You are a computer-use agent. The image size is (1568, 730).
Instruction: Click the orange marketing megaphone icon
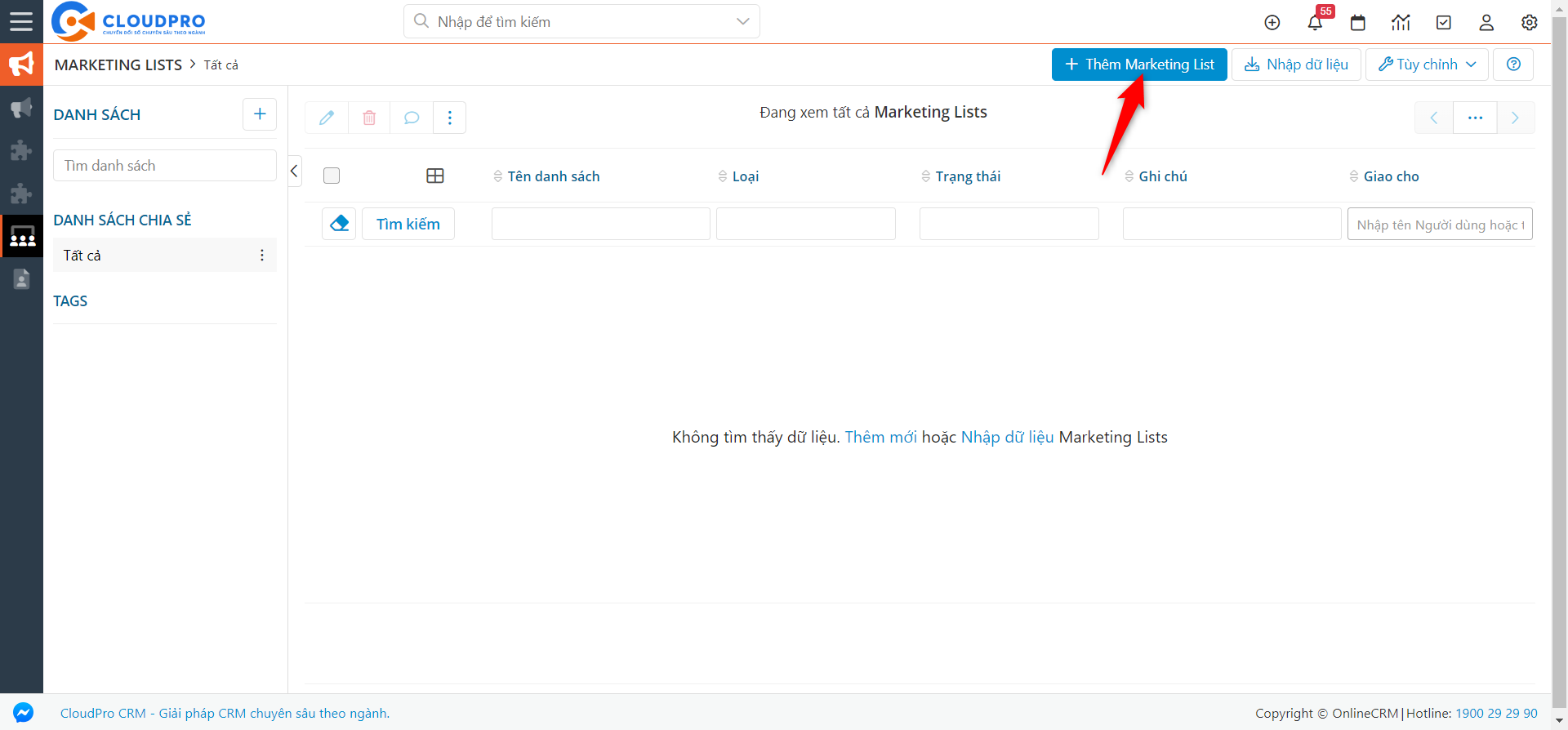click(21, 65)
